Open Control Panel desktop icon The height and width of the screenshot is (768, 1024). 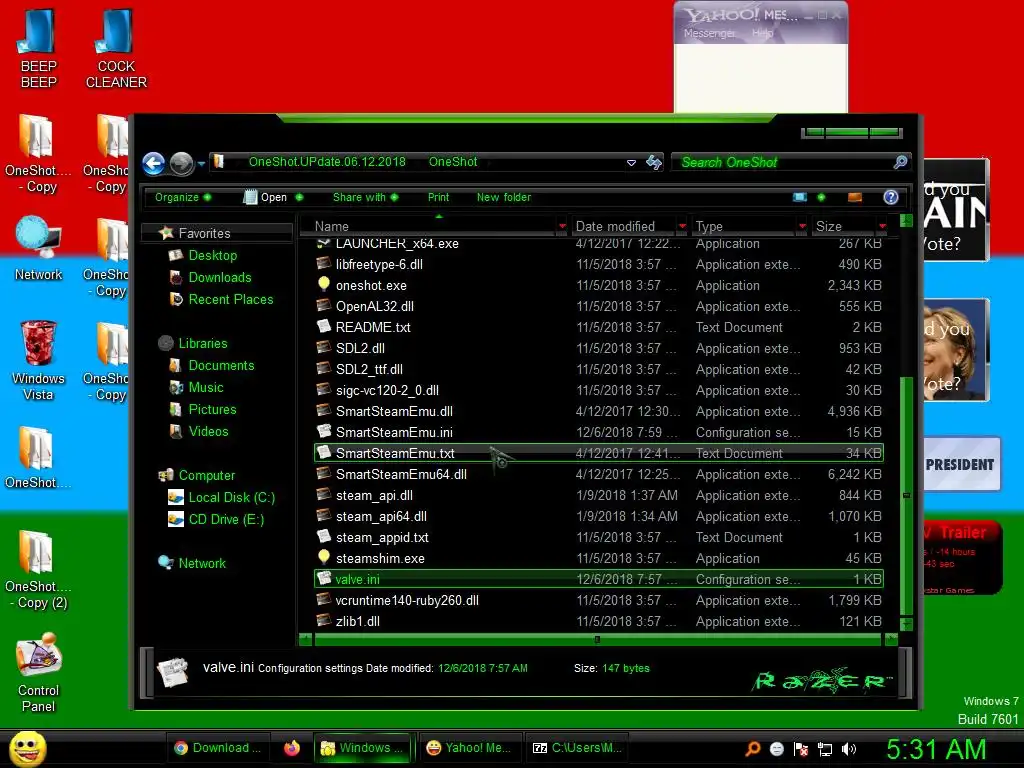coord(39,673)
